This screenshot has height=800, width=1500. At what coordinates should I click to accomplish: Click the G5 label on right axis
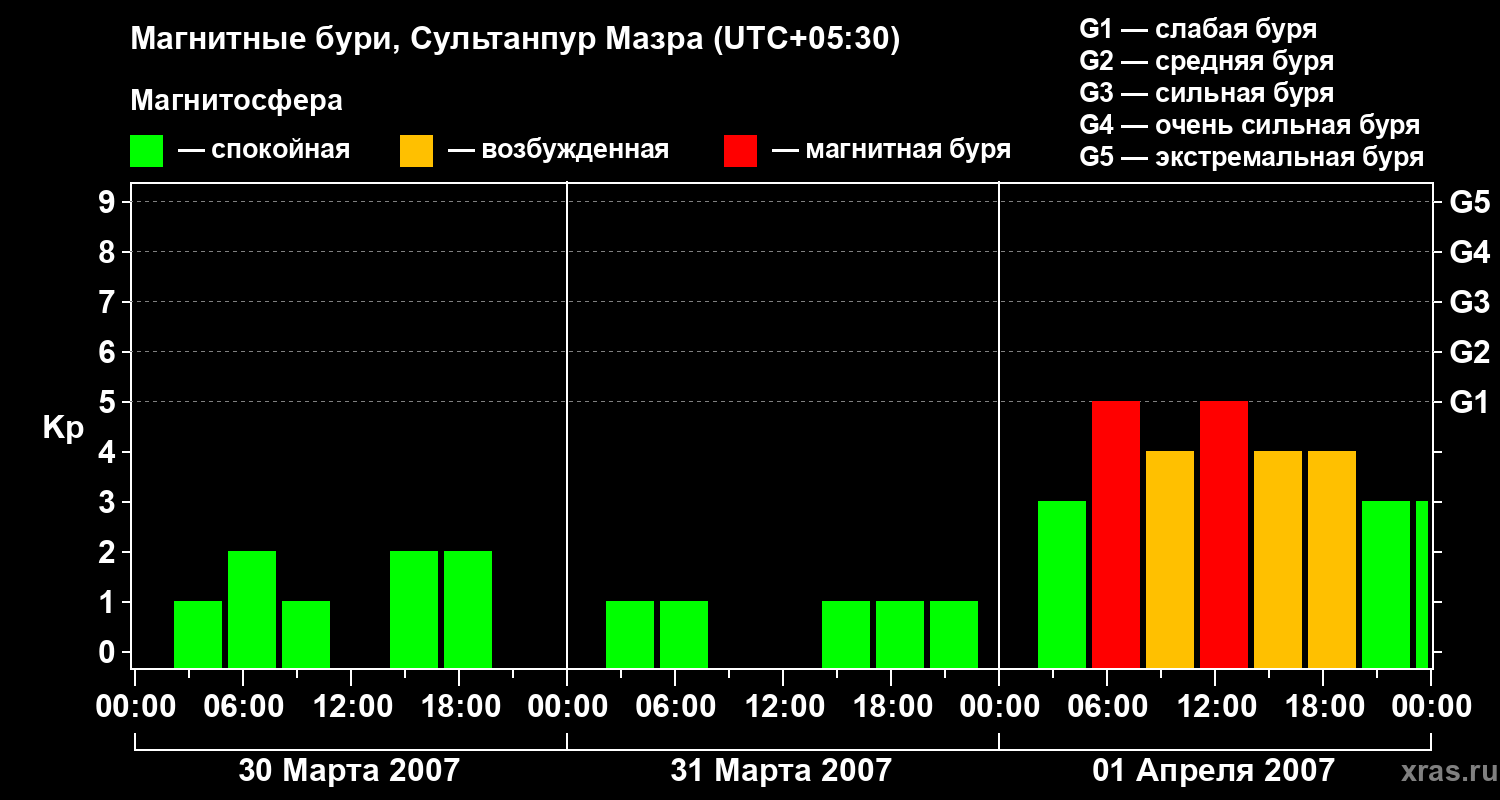click(1470, 202)
